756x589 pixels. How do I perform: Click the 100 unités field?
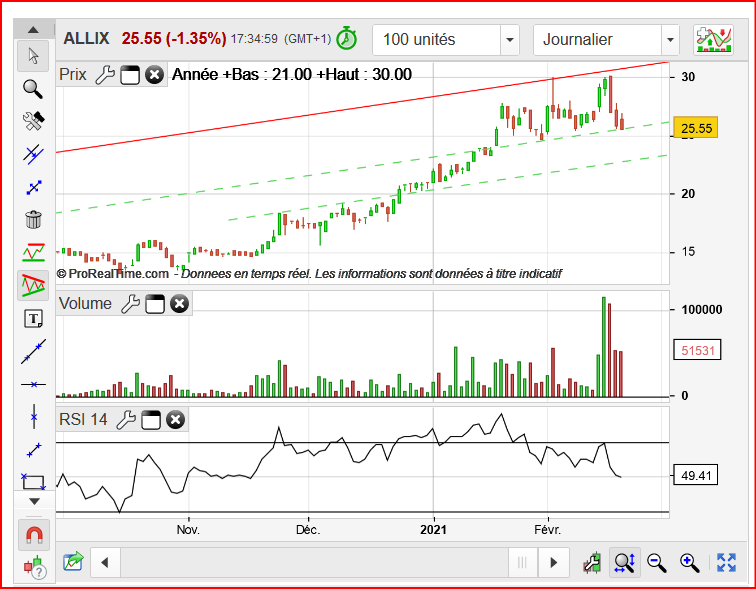(x=437, y=40)
